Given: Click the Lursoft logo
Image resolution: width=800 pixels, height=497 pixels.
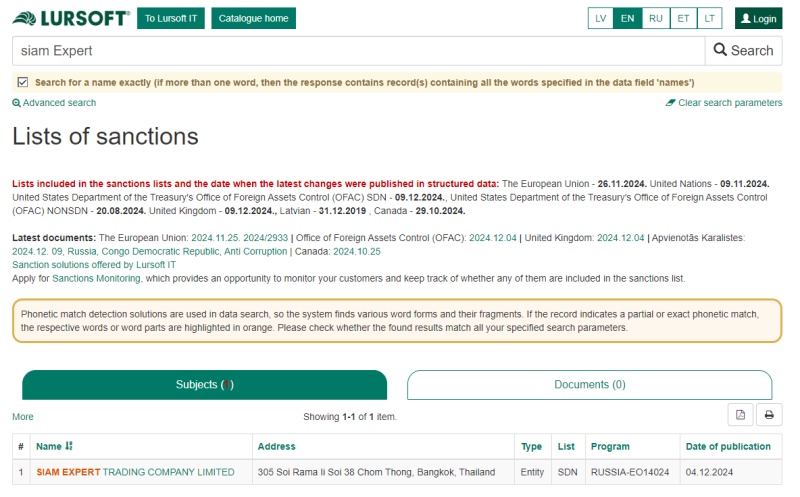Looking at the screenshot, I should 71,18.
